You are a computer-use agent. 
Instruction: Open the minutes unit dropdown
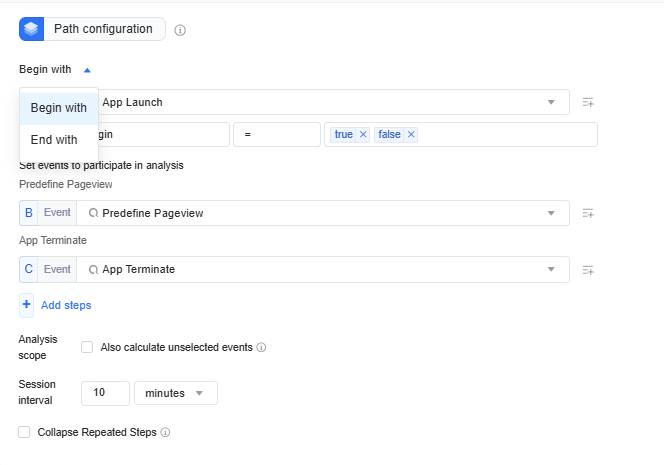pos(176,393)
